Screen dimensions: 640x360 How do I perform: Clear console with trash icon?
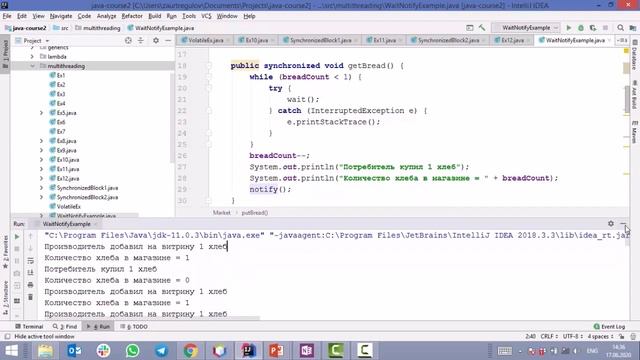(x=31, y=297)
